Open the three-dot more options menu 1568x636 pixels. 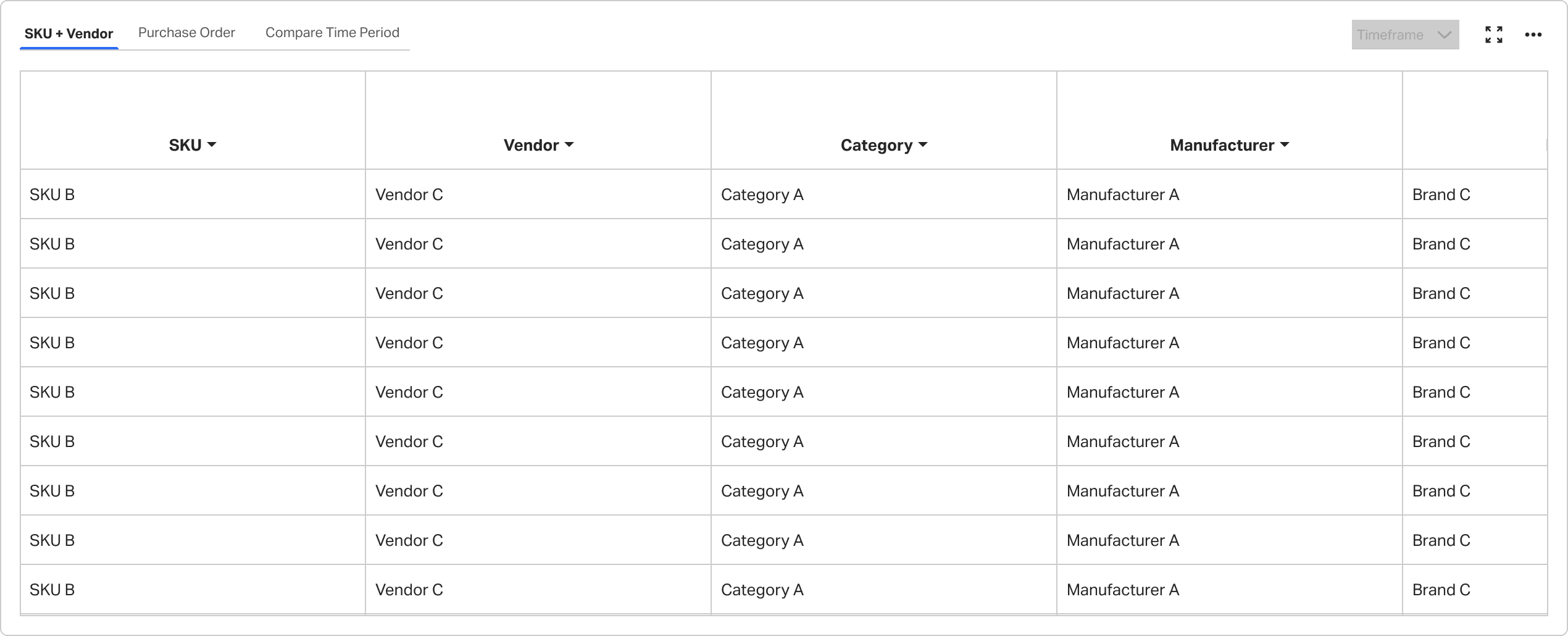point(1533,35)
